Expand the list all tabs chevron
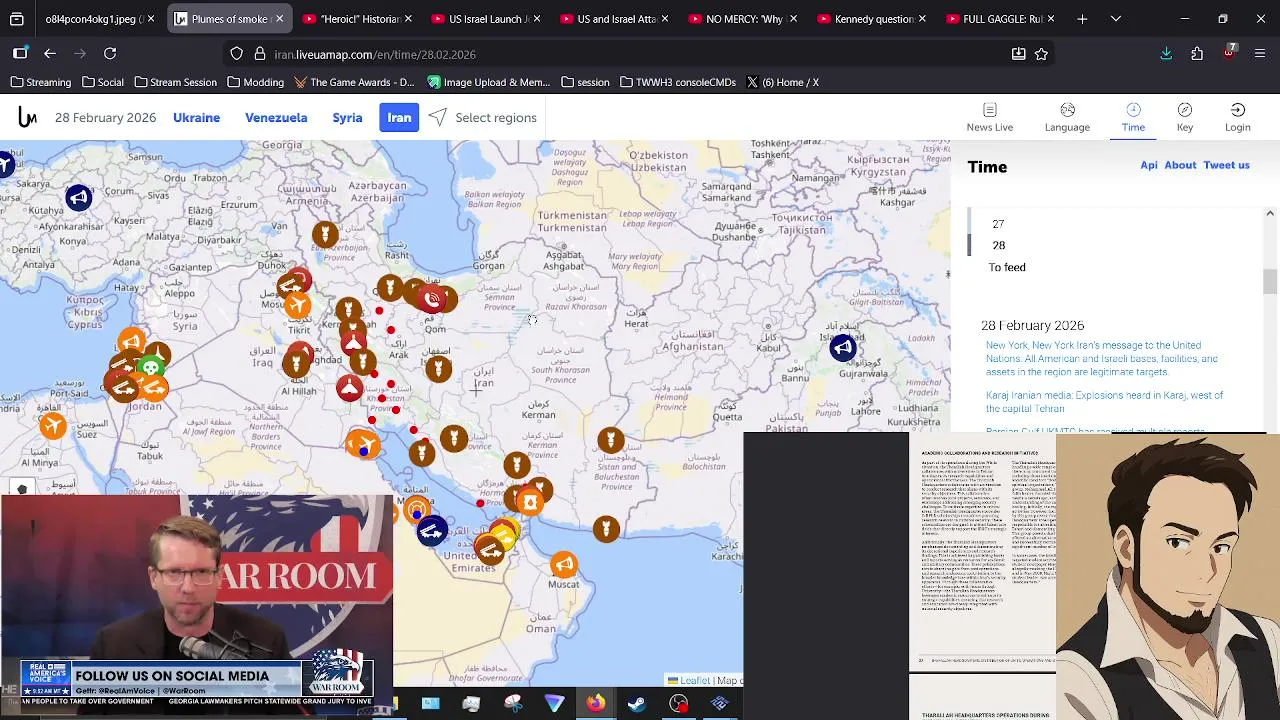Viewport: 1280px width, 720px height. [1116, 19]
